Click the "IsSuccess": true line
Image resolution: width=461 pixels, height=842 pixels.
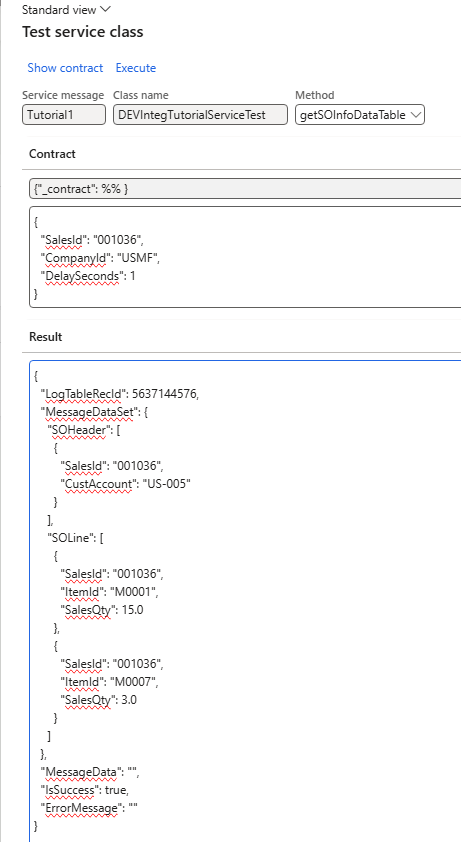85,790
